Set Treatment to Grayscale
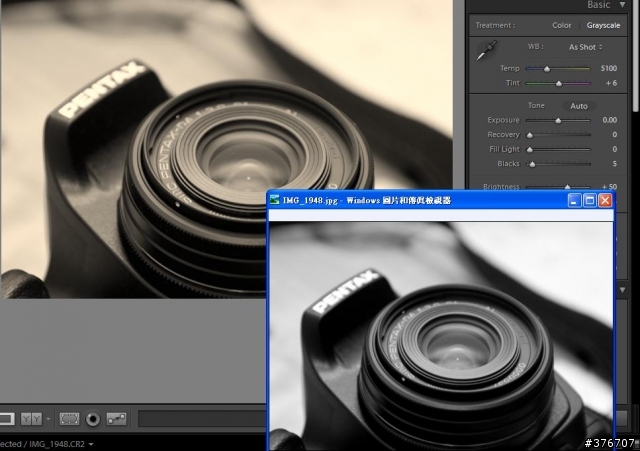Screen dimensions: 640x451 coord(603,25)
